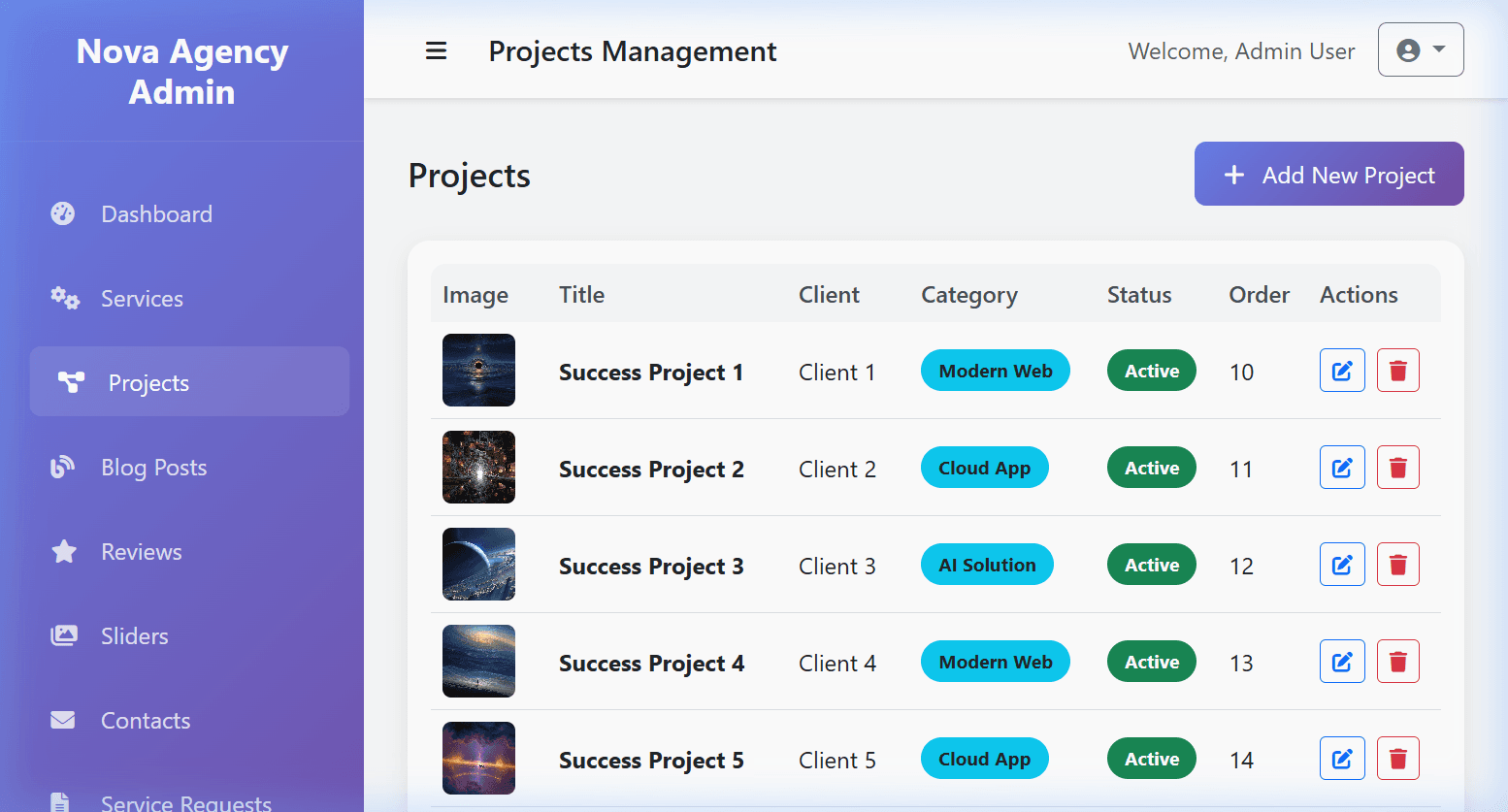The image size is (1508, 812).
Task: Click the Contacts envelope icon
Action: click(63, 720)
